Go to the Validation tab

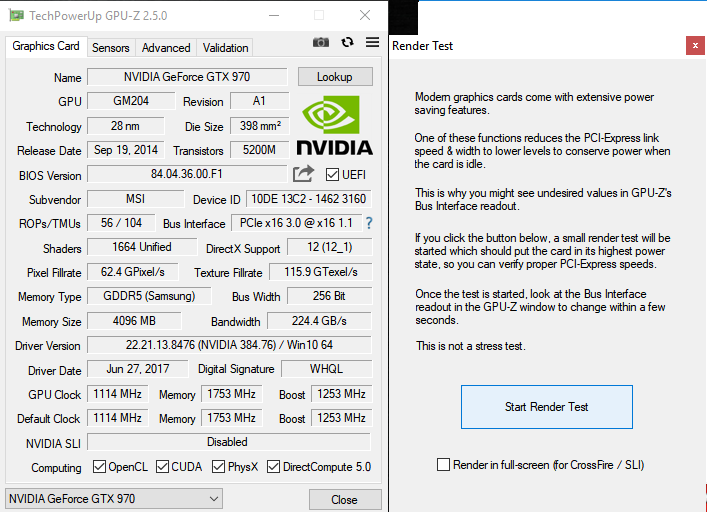click(x=225, y=48)
